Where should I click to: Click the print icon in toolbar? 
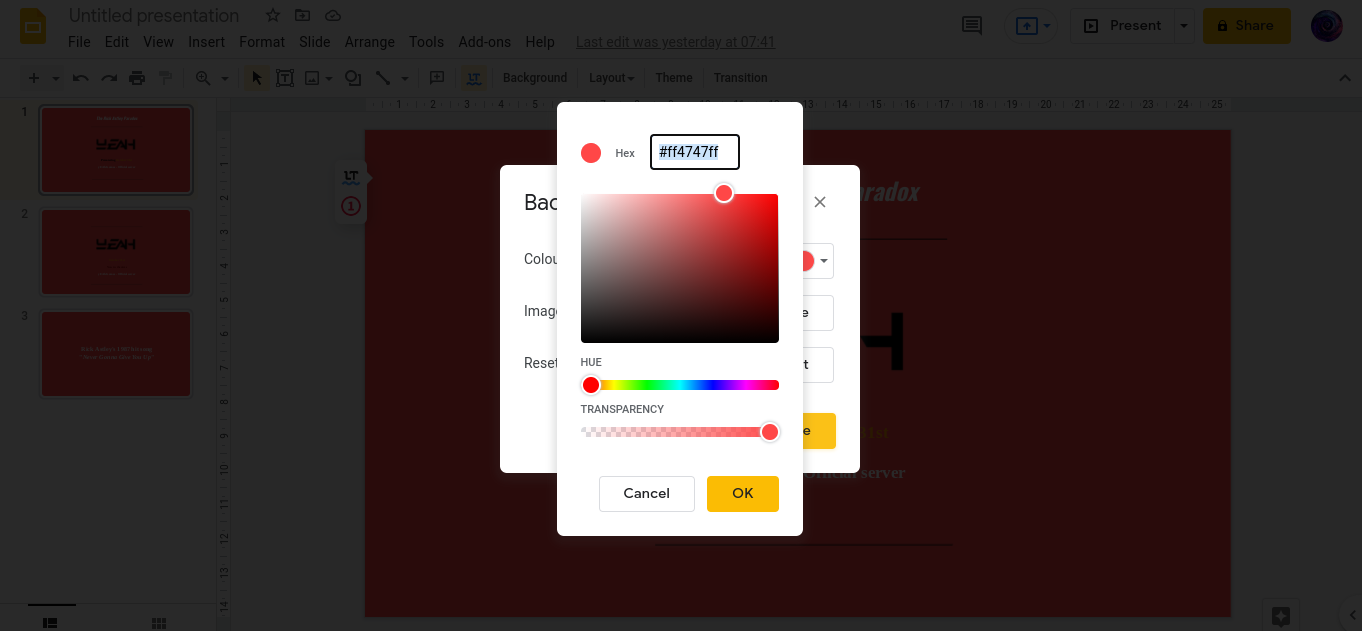pos(137,78)
